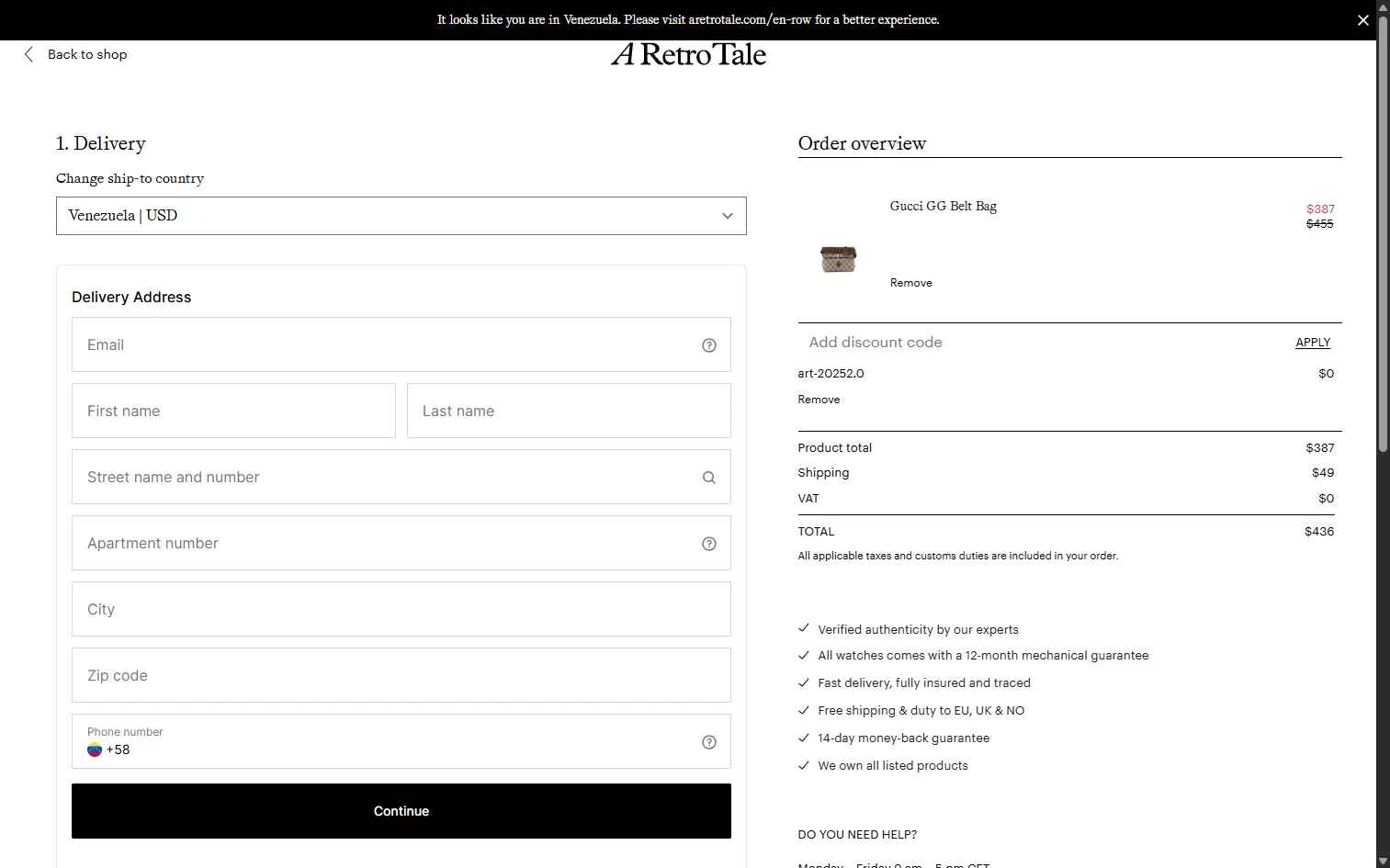The height and width of the screenshot is (868, 1390).
Task: Click the Continue button
Action: [401, 811]
